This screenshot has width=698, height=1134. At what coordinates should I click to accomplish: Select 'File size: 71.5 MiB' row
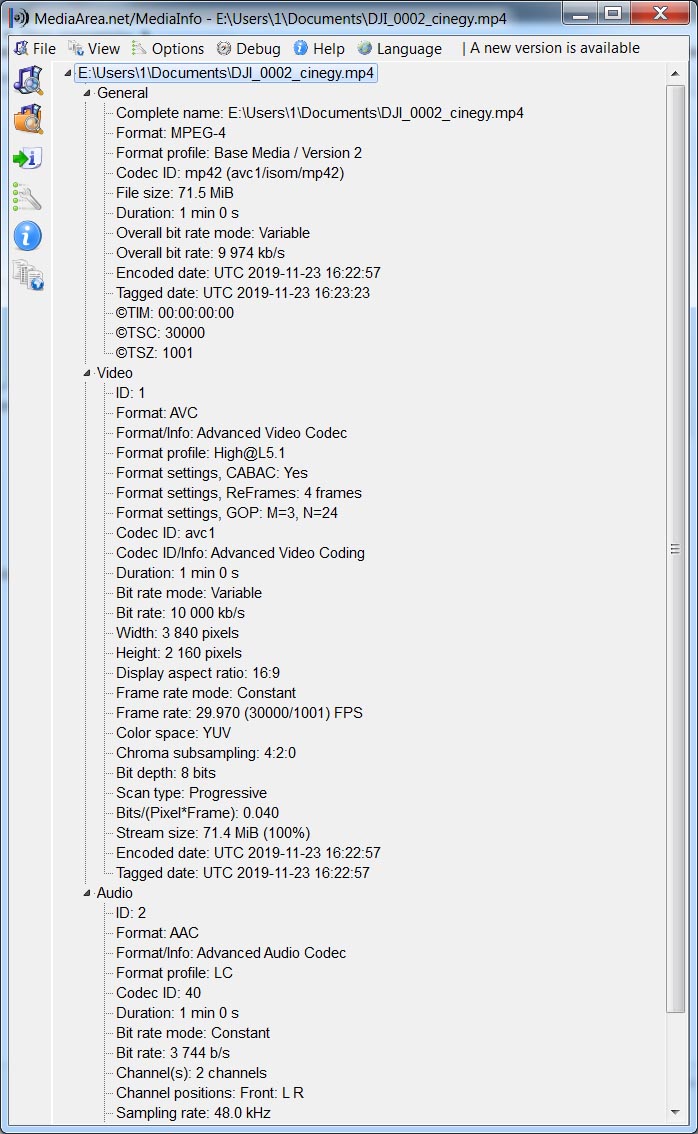pyautogui.click(x=174, y=193)
